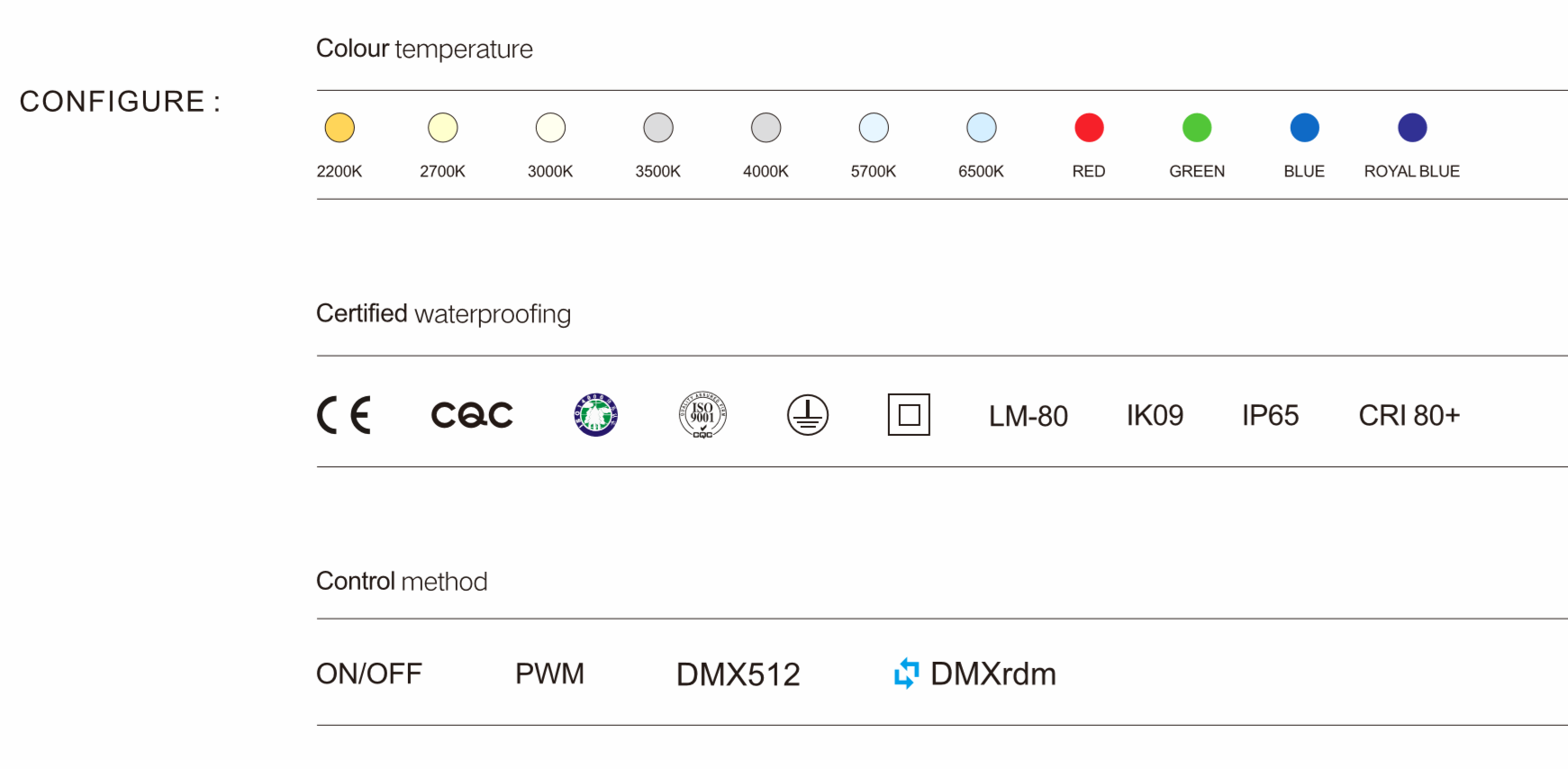Select the ON/OFF control method
This screenshot has width=1568, height=769.
pos(369,674)
